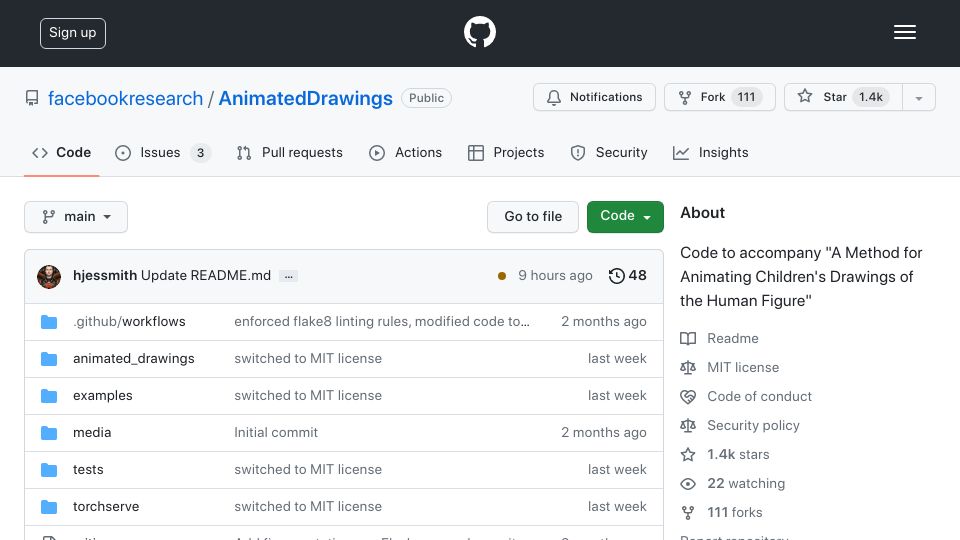Viewport: 960px width, 540px height.
Task: Open the tests folder
Action: 88,470
